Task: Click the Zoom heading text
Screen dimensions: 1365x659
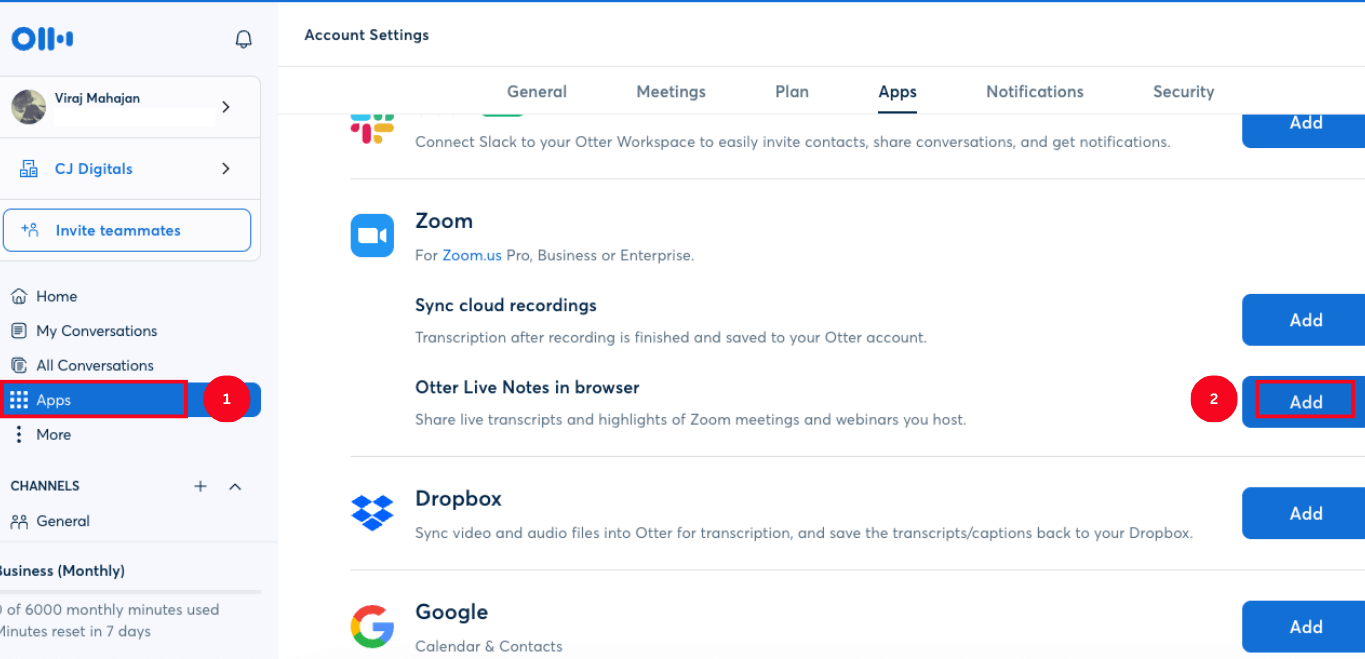Action: [x=444, y=221]
